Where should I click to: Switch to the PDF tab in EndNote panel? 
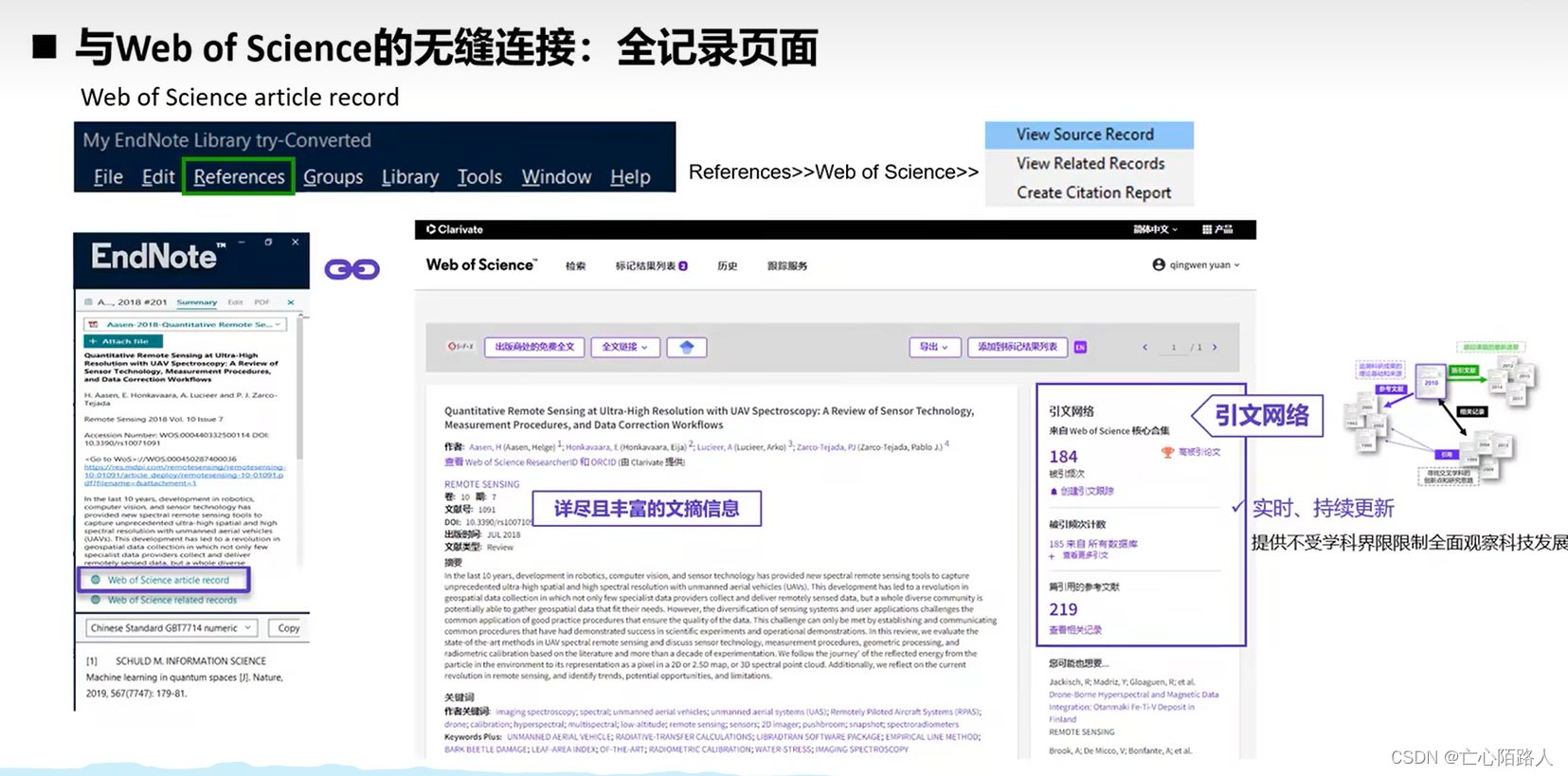pos(261,302)
